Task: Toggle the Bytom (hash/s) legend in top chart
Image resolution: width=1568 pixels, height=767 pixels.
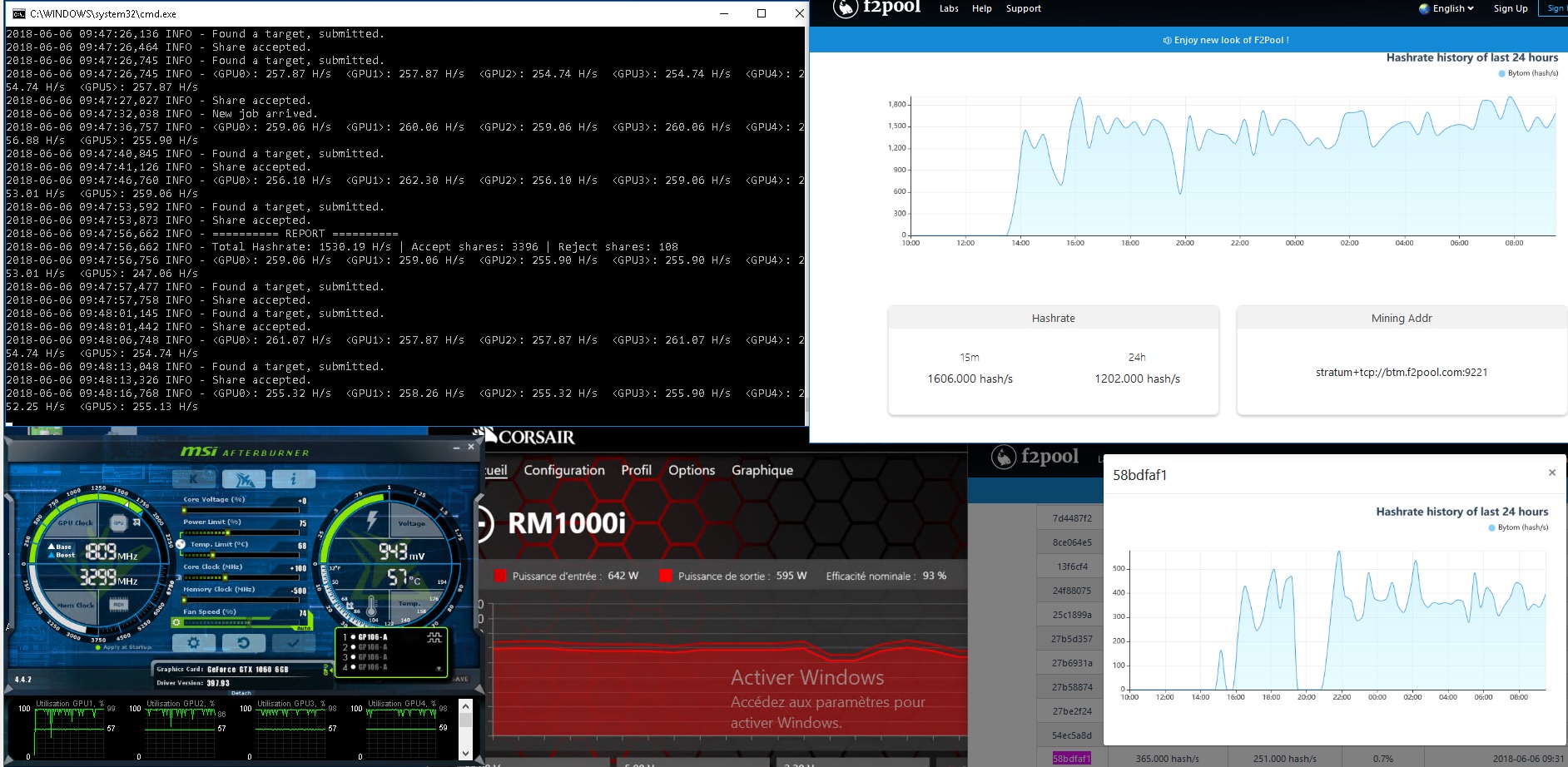Action: (x=1528, y=73)
